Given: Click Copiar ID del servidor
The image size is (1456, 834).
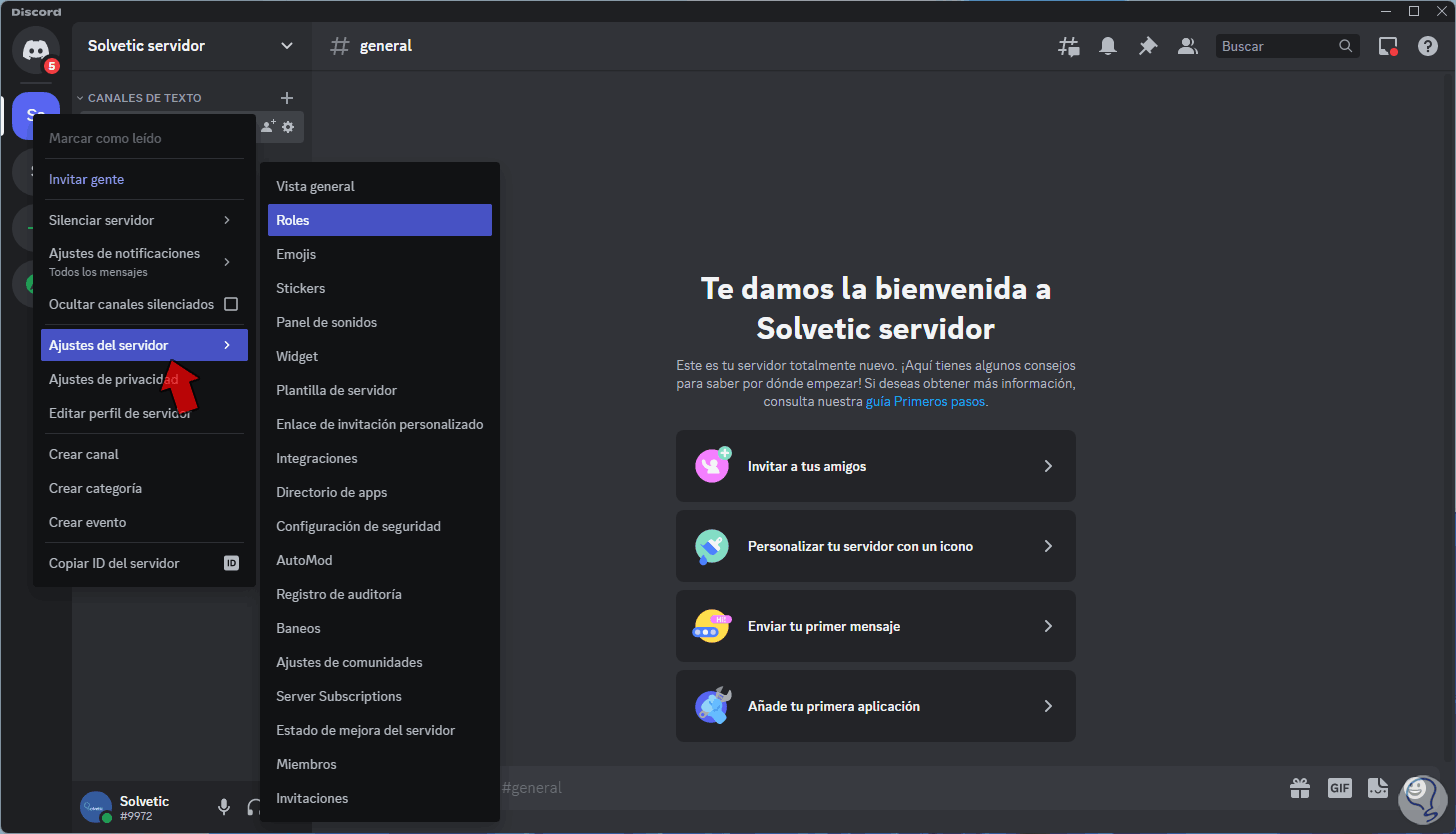Looking at the screenshot, I should click(144, 563).
